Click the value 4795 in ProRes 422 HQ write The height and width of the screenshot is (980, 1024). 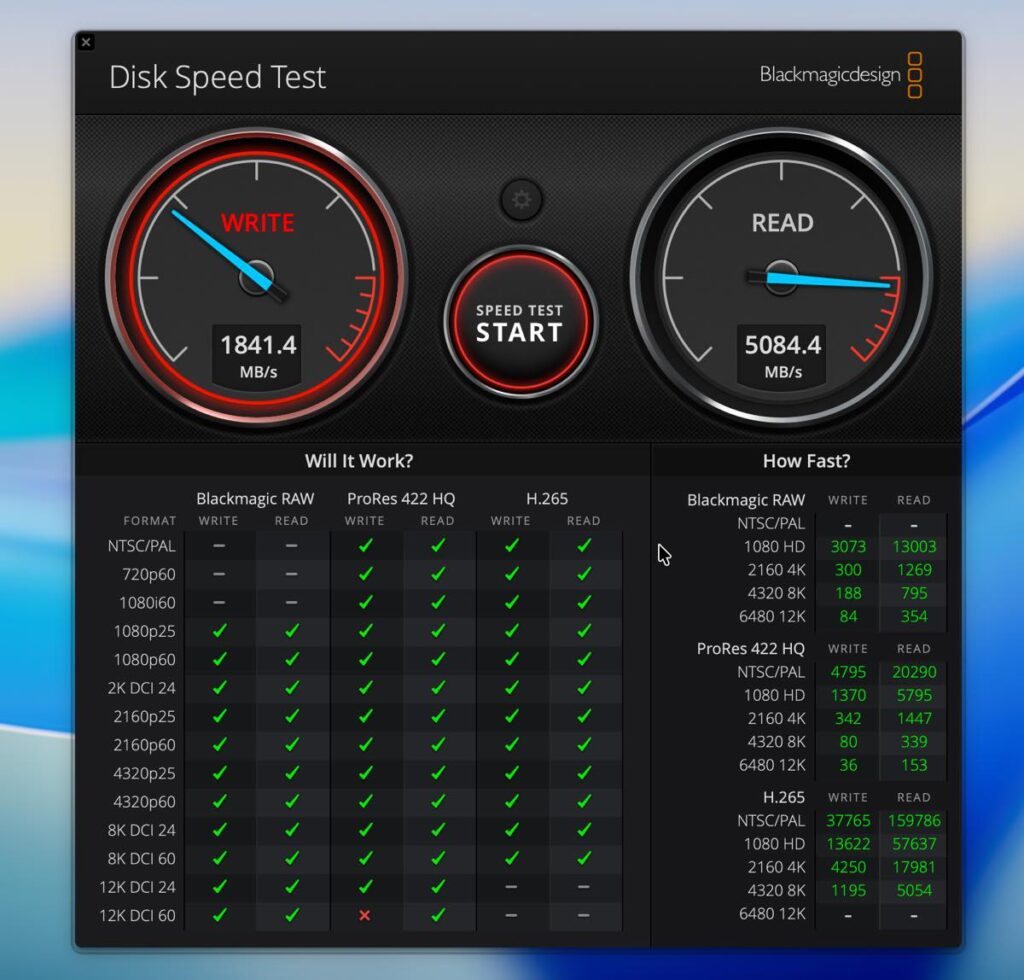coord(848,672)
